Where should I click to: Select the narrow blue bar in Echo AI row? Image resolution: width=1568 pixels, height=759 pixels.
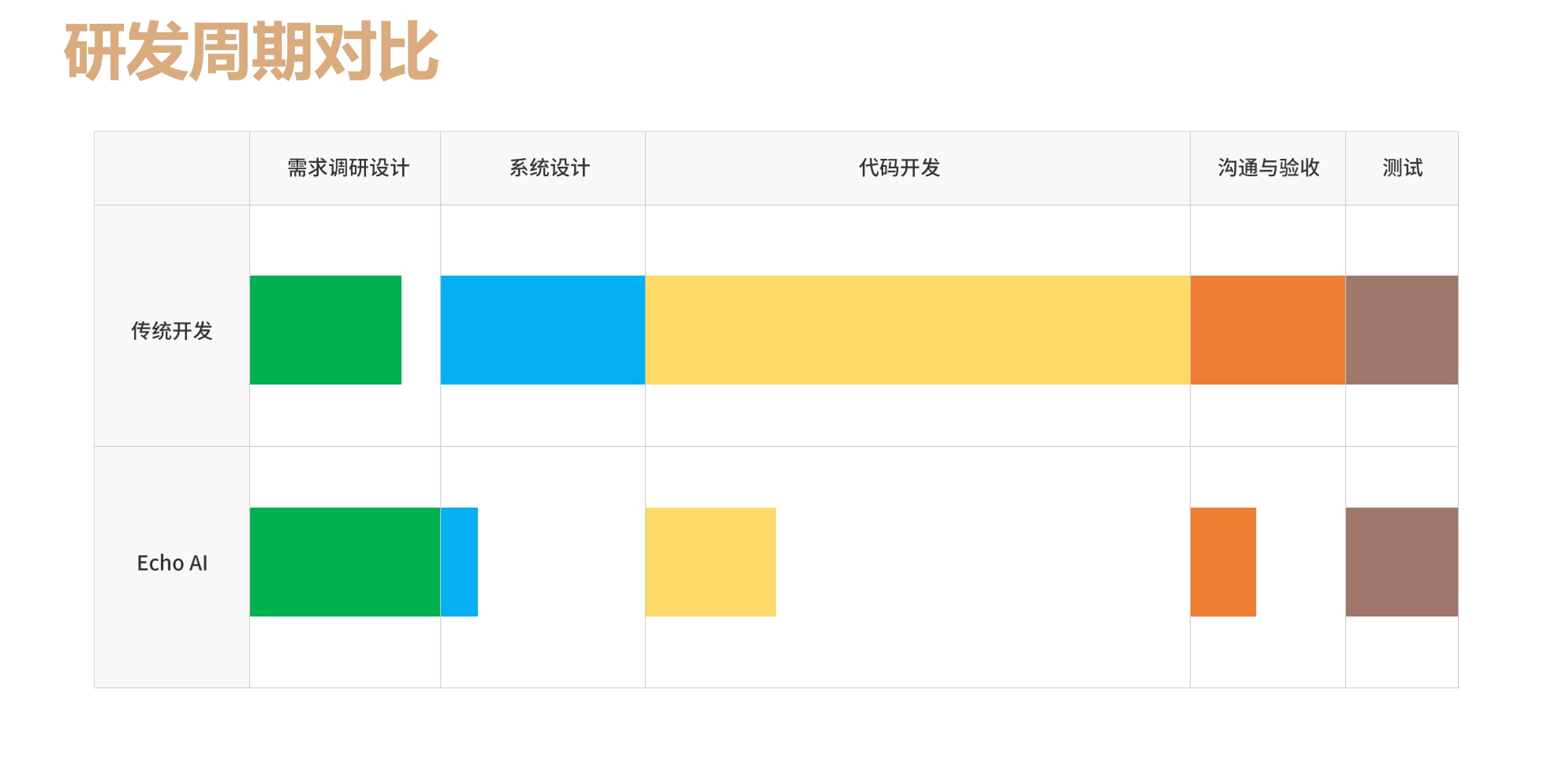pyautogui.click(x=459, y=562)
